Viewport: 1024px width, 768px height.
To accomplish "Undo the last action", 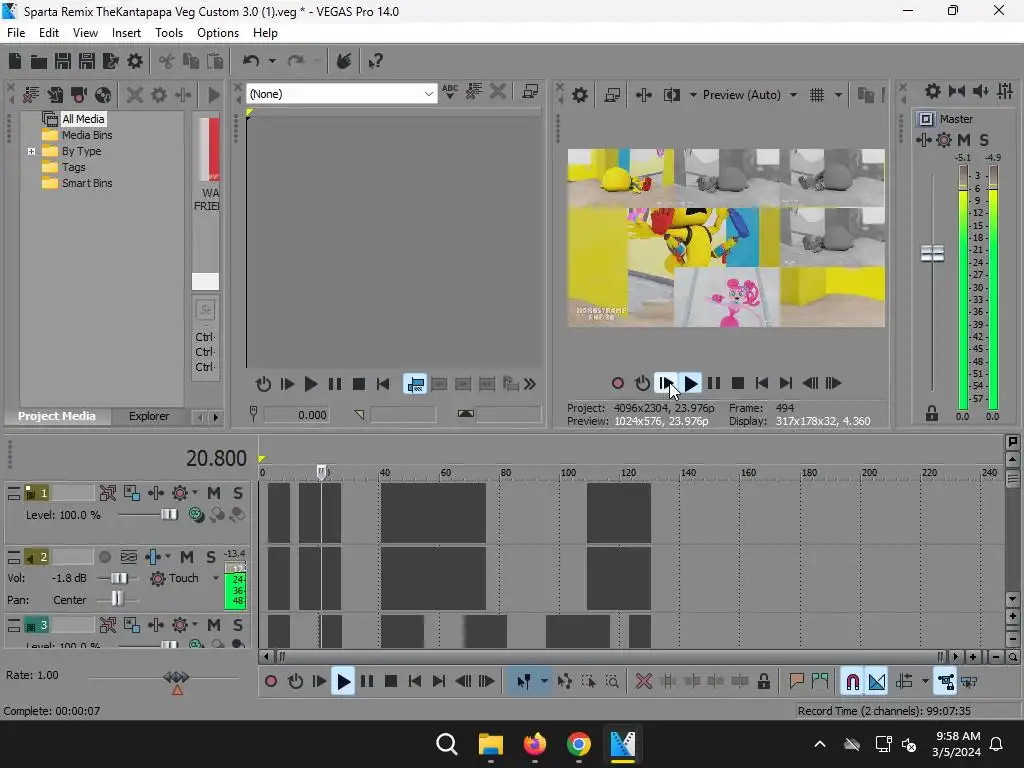I will point(251,61).
